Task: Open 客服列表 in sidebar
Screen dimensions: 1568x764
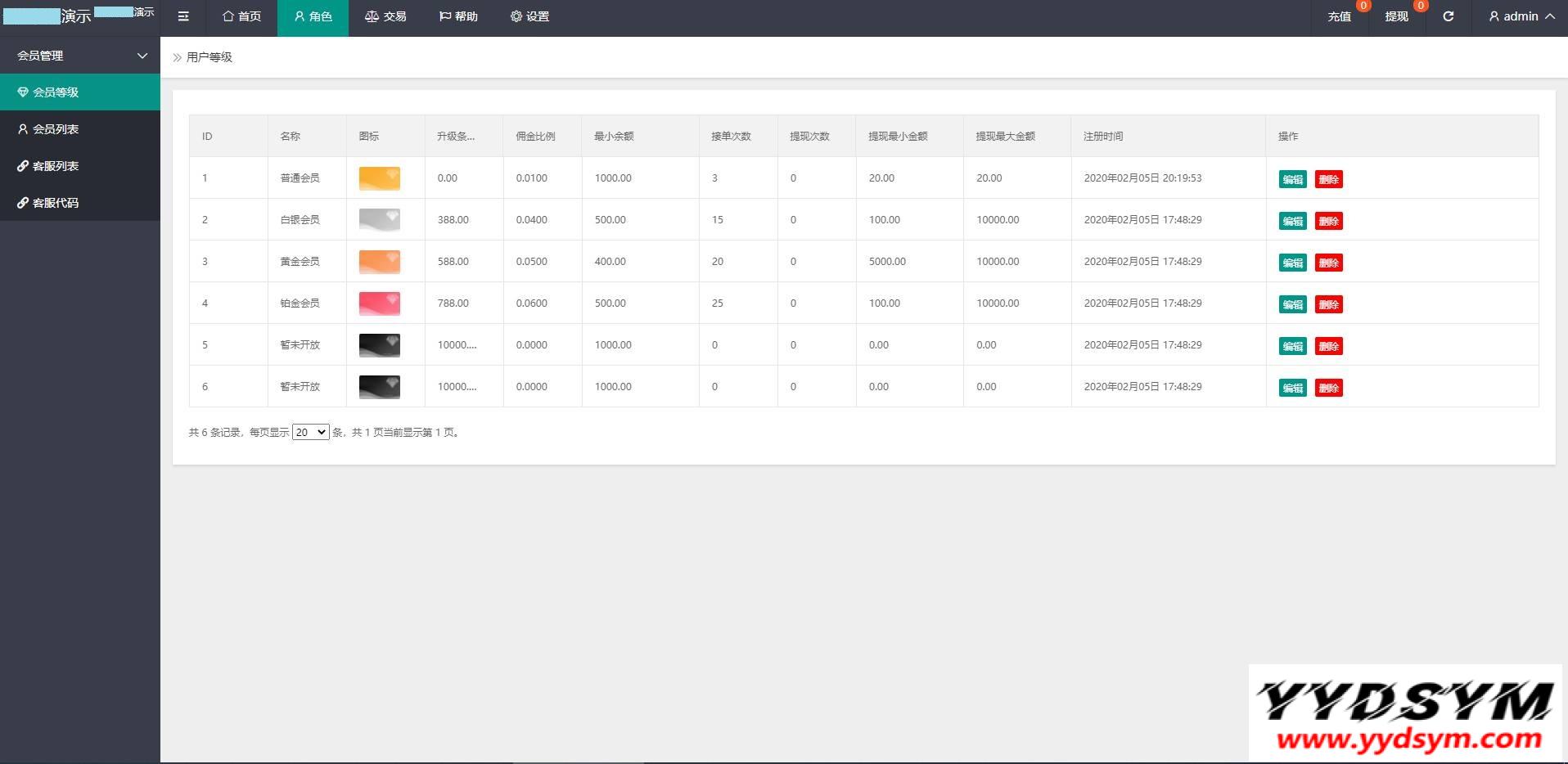Action: 80,166
